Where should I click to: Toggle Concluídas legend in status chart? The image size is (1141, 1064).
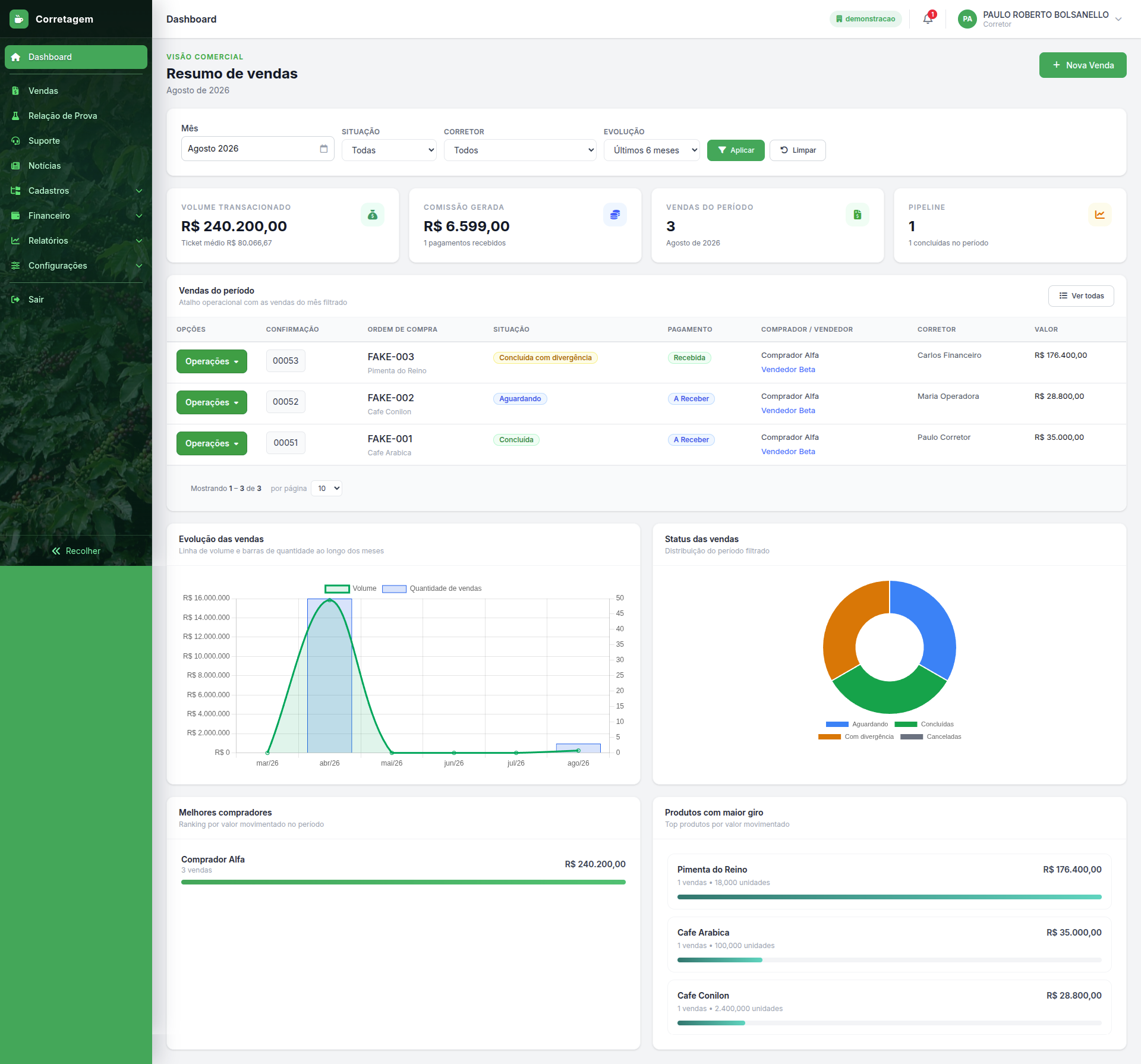(924, 724)
